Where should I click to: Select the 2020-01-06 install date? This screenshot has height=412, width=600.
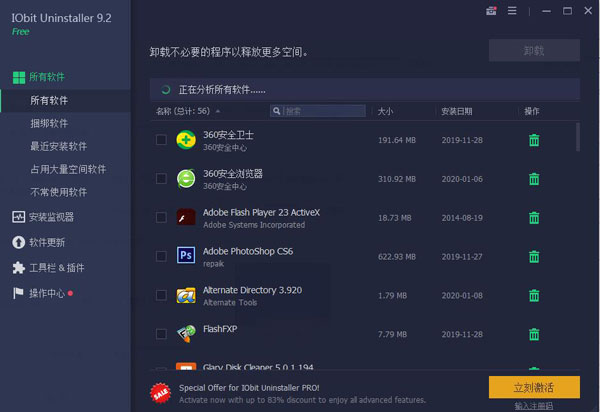point(462,179)
